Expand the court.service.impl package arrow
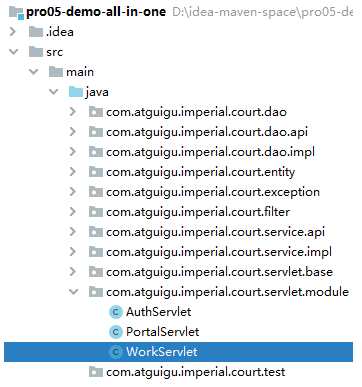Image resolution: width=362 pixels, height=387 pixels. [x=73, y=252]
